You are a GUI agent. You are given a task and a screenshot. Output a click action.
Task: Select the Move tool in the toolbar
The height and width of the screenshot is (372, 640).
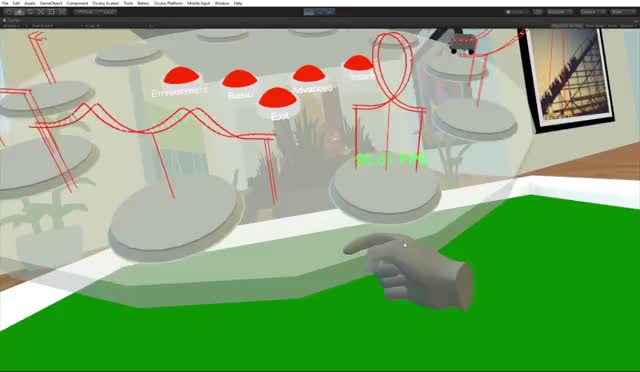[x=20, y=12]
